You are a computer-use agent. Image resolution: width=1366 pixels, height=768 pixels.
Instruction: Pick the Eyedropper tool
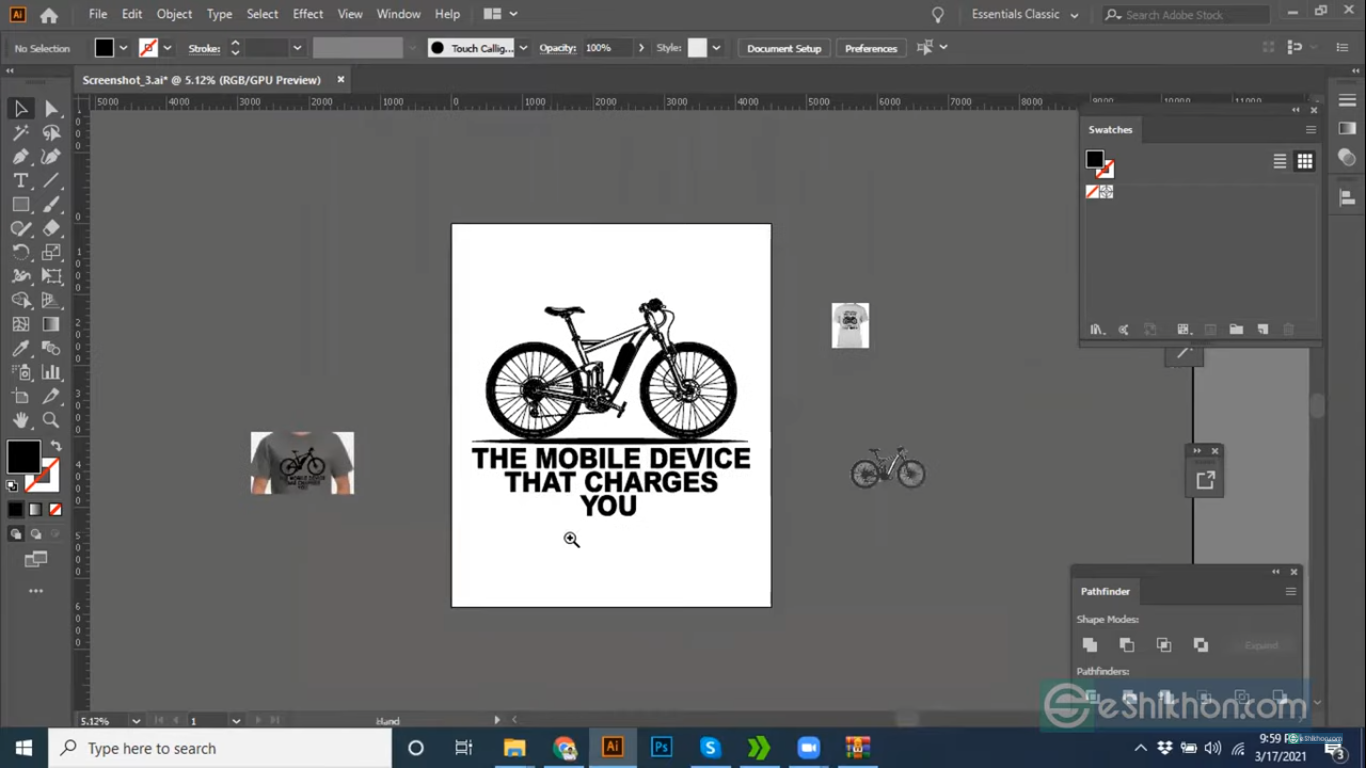[x=20, y=348]
